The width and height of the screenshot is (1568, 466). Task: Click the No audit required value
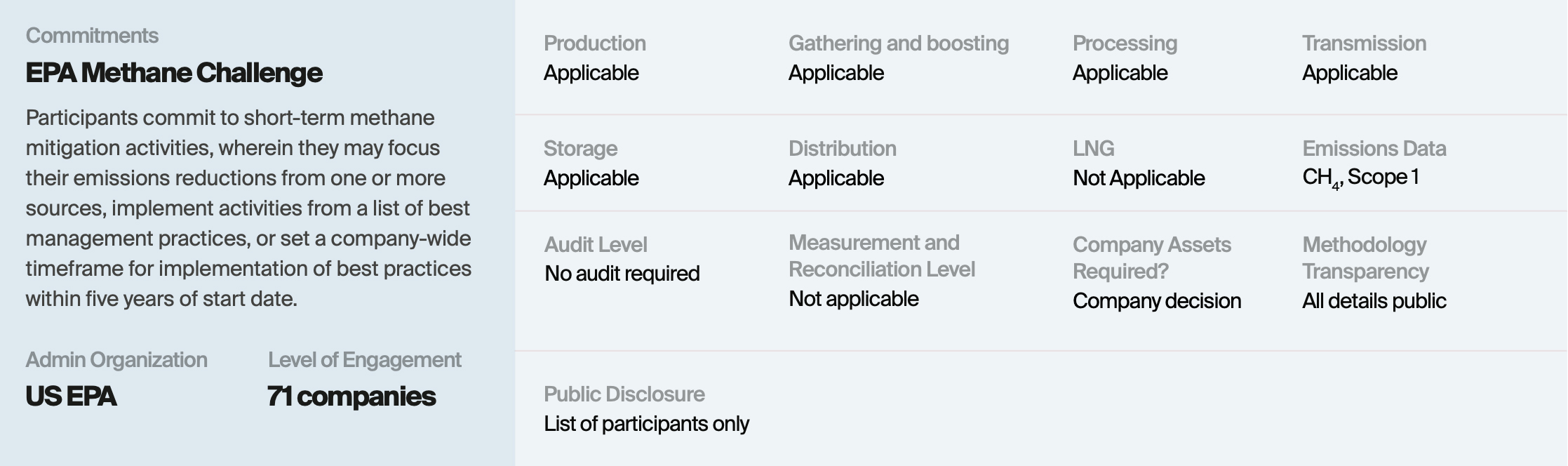[622, 274]
